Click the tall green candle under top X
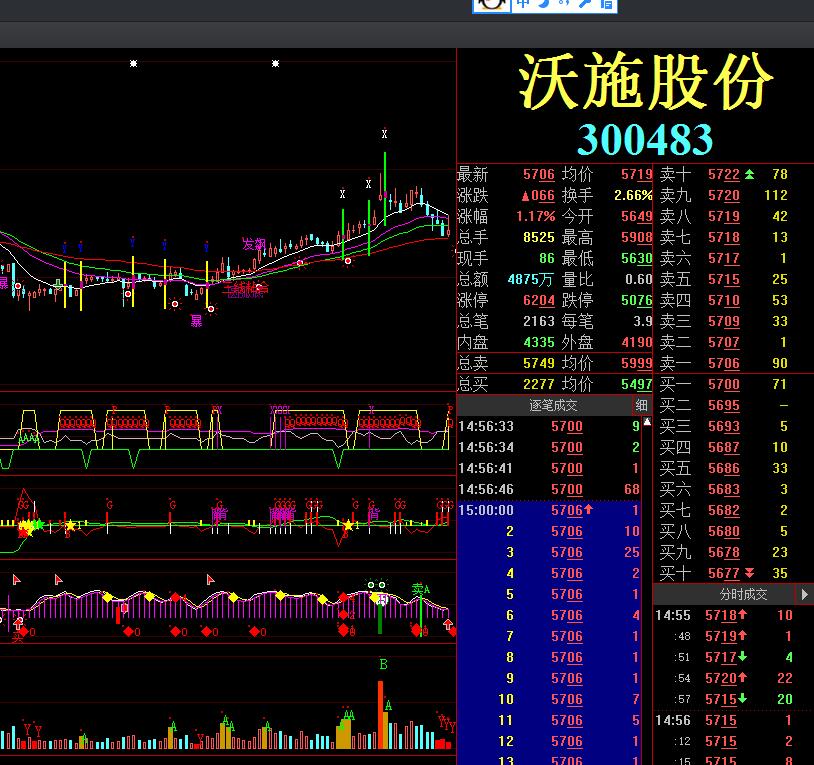814x765 pixels. (385, 188)
